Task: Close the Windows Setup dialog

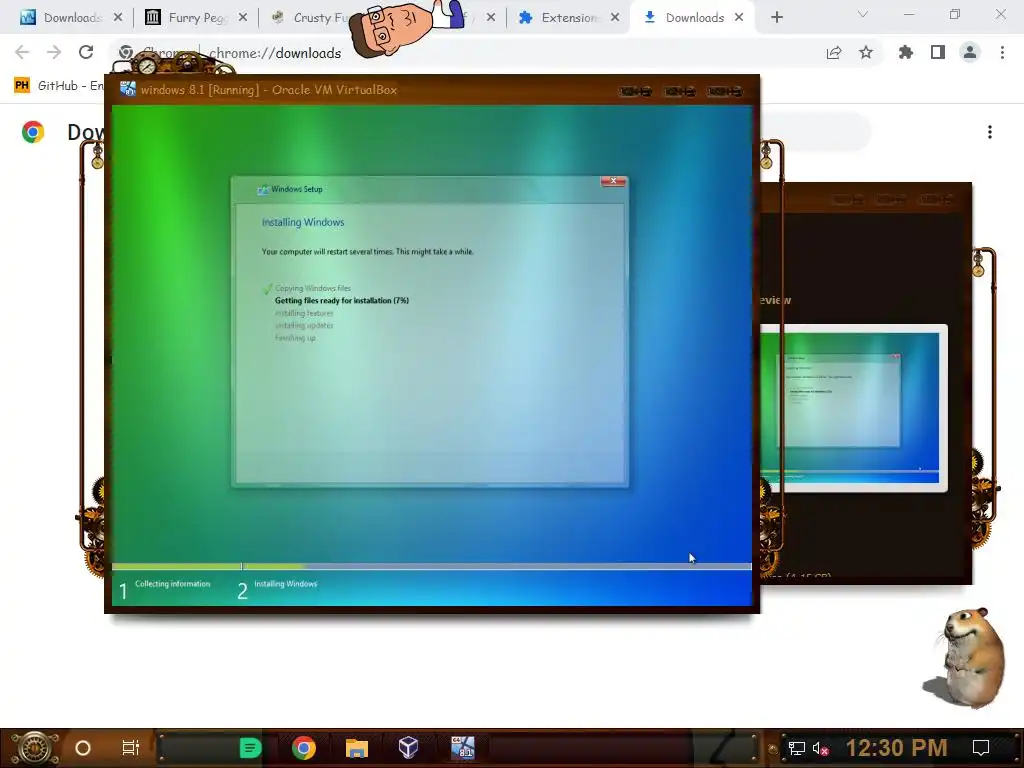Action: pyautogui.click(x=613, y=181)
